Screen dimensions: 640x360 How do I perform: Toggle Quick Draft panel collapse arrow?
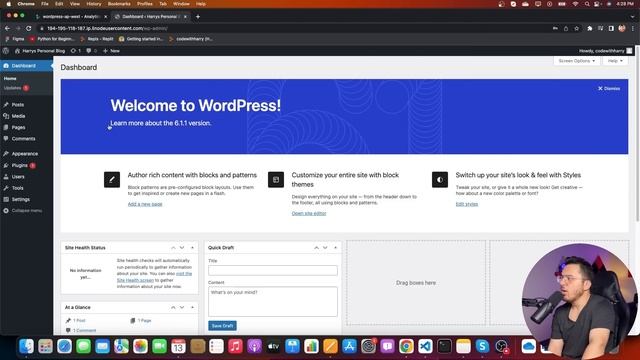point(336,248)
